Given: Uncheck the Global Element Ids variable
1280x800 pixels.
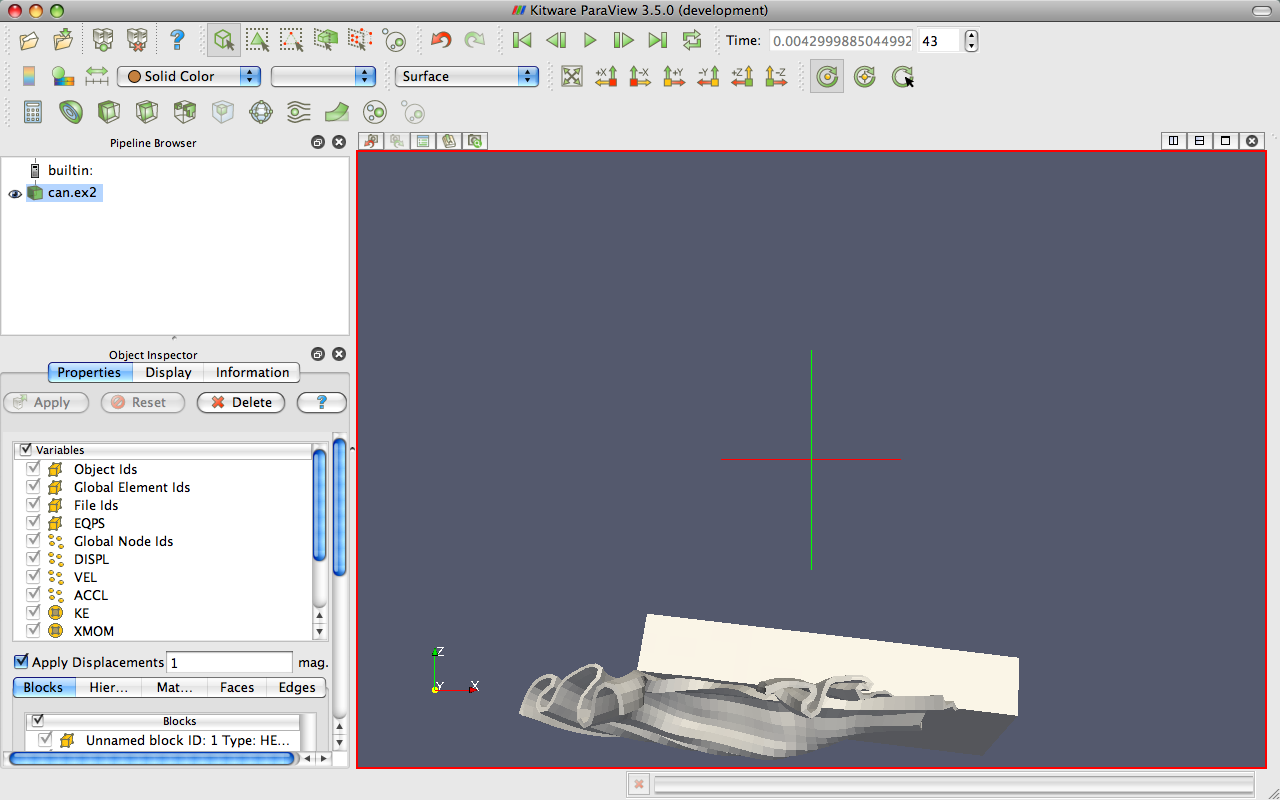Looking at the screenshot, I should coord(33,487).
